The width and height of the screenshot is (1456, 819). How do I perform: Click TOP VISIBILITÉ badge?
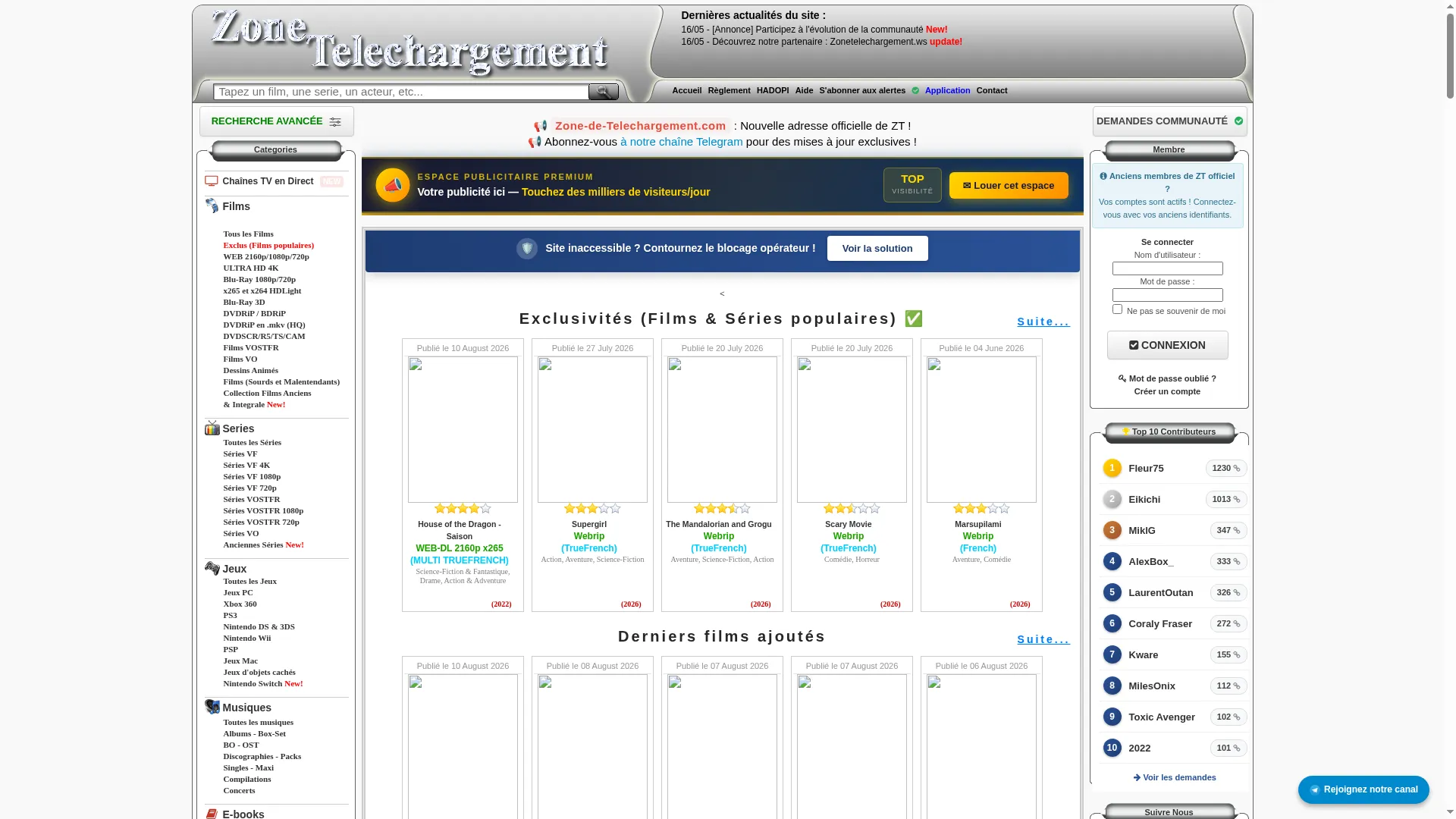click(912, 185)
